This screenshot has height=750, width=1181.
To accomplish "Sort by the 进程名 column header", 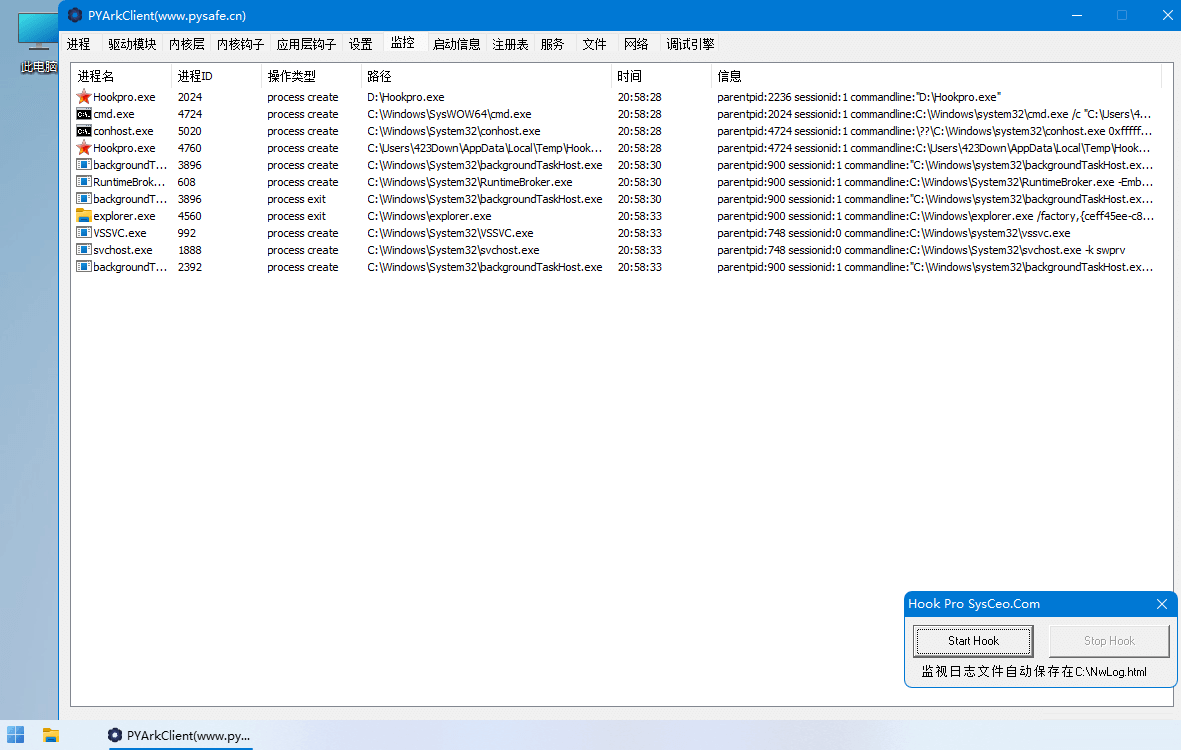I will [121, 76].
